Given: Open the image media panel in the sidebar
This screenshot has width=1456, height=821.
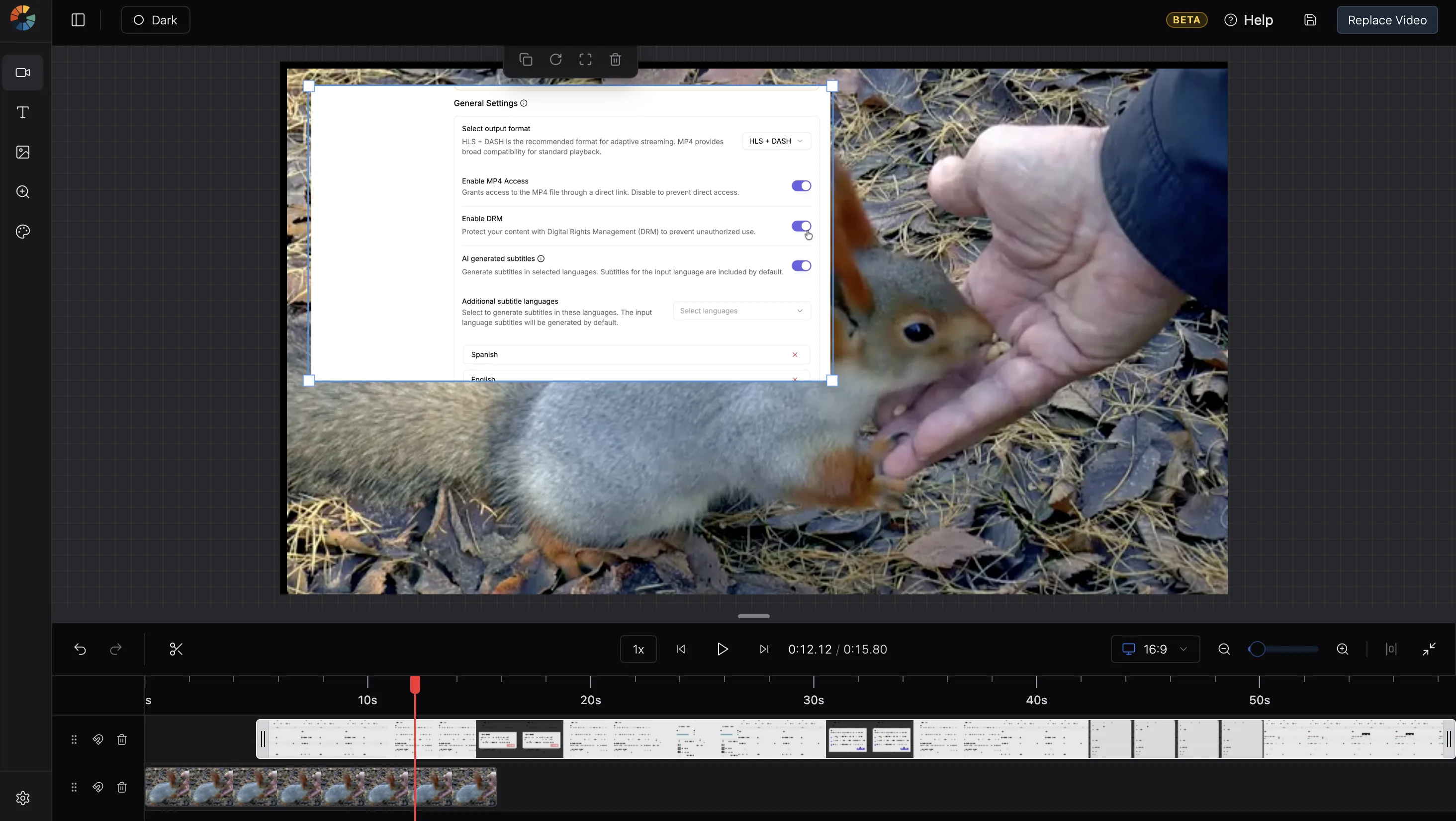Looking at the screenshot, I should (x=22, y=152).
